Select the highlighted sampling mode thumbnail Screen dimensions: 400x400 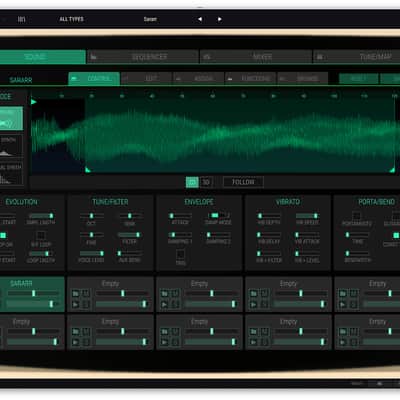[x=11, y=118]
